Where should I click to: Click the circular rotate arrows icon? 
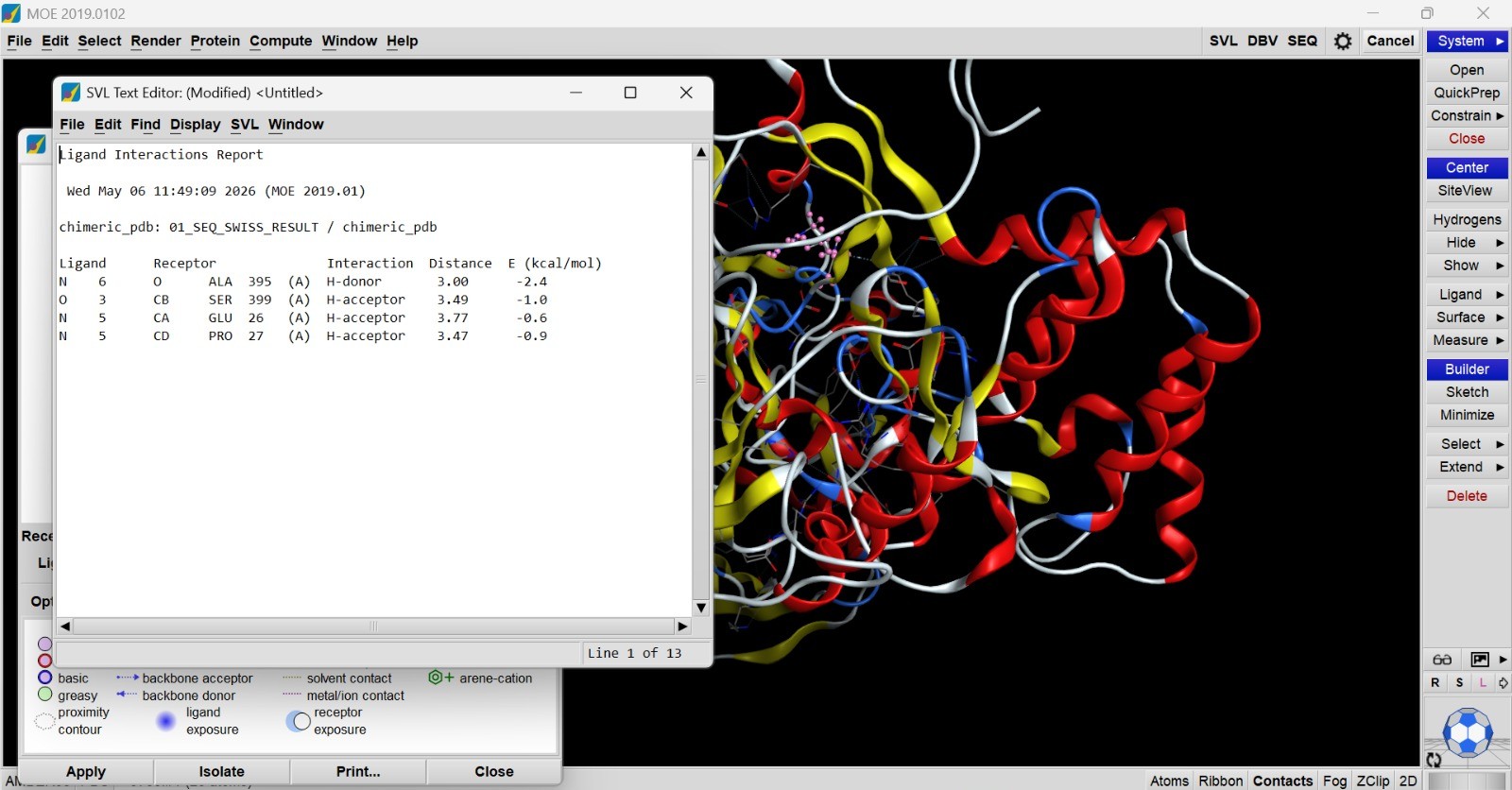pos(1434,760)
